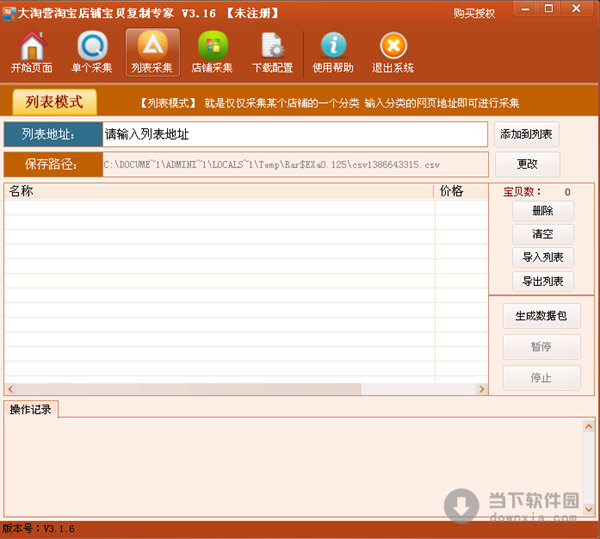
Task: Click the 生成数据包 button
Action: click(541, 316)
